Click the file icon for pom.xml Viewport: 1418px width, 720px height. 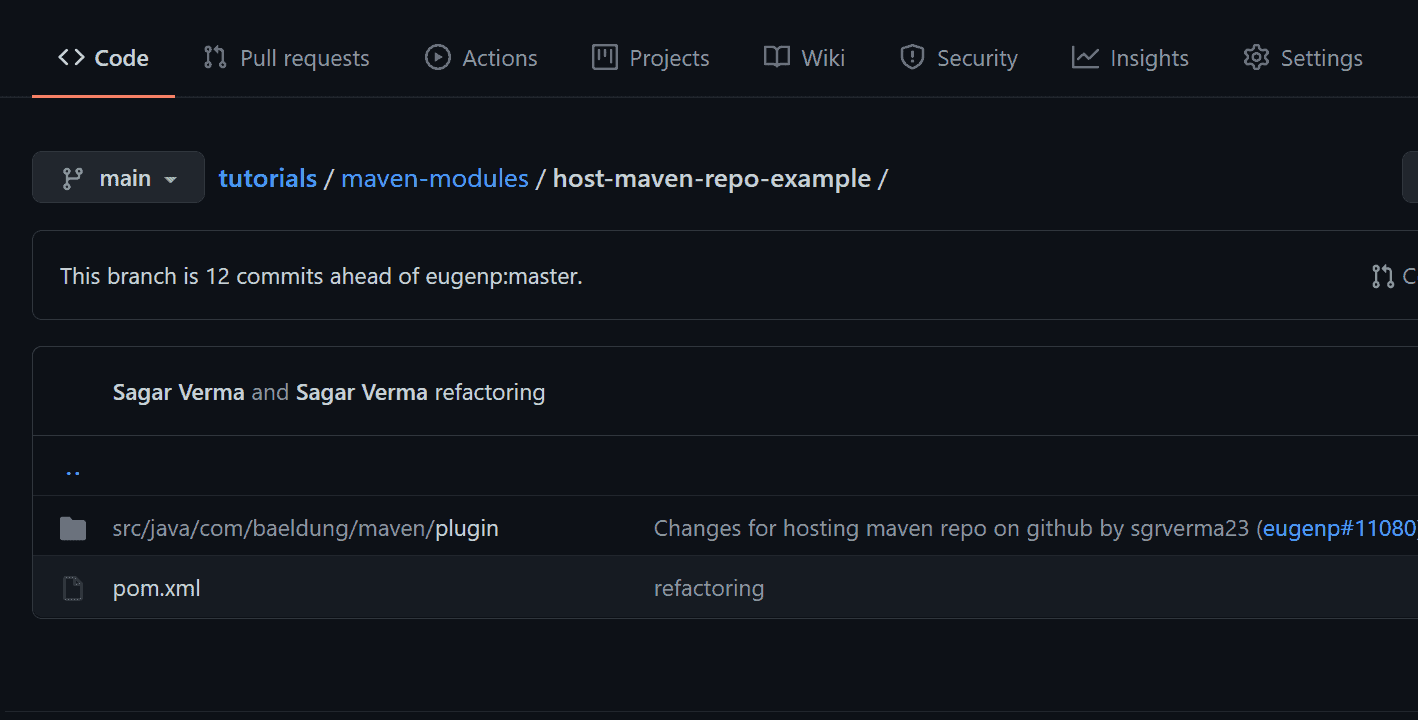(73, 588)
